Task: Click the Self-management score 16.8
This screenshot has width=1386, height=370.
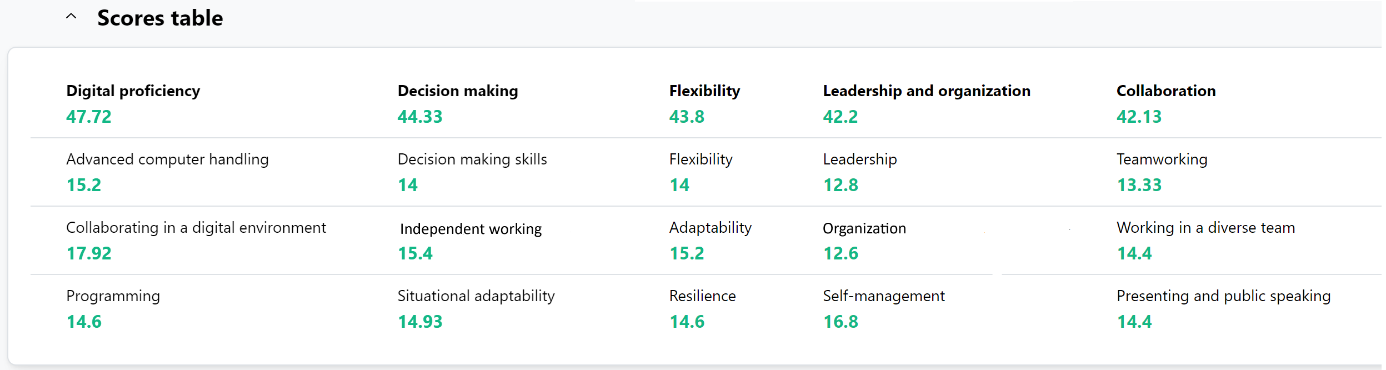Action: (x=841, y=322)
